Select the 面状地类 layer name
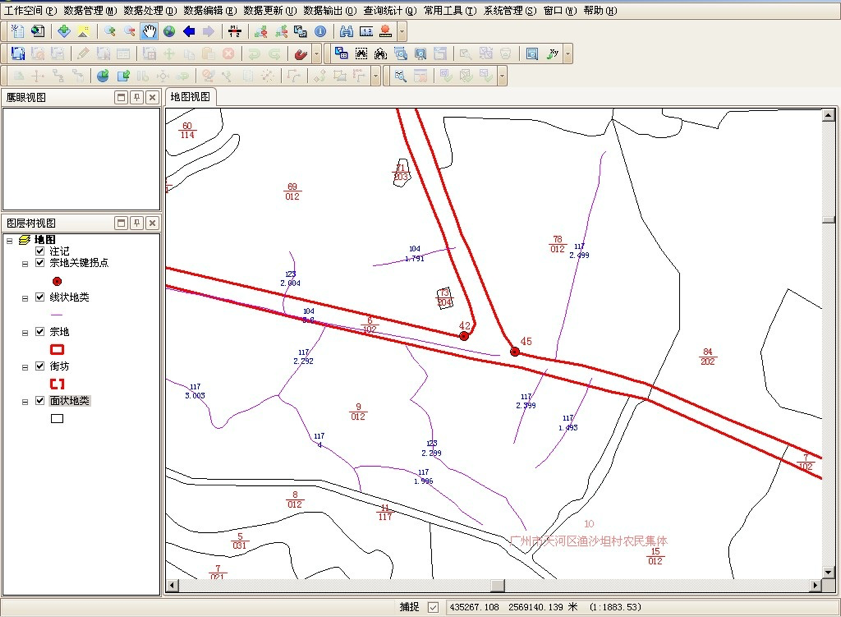This screenshot has height=617, width=841. click(x=70, y=401)
